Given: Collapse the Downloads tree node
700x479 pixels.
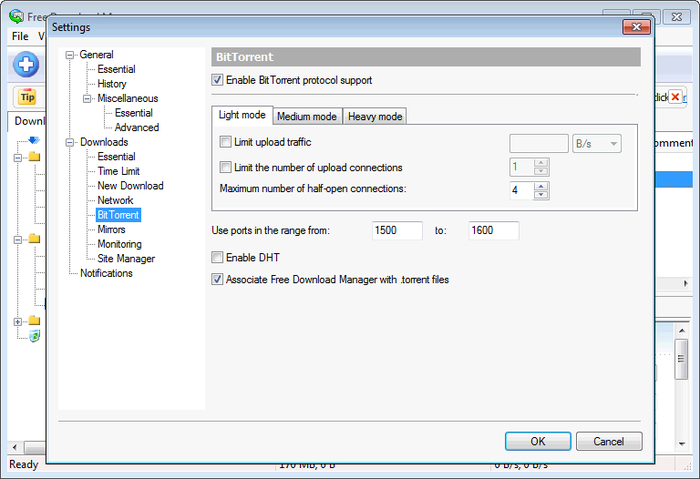Looking at the screenshot, I should coord(70,142).
